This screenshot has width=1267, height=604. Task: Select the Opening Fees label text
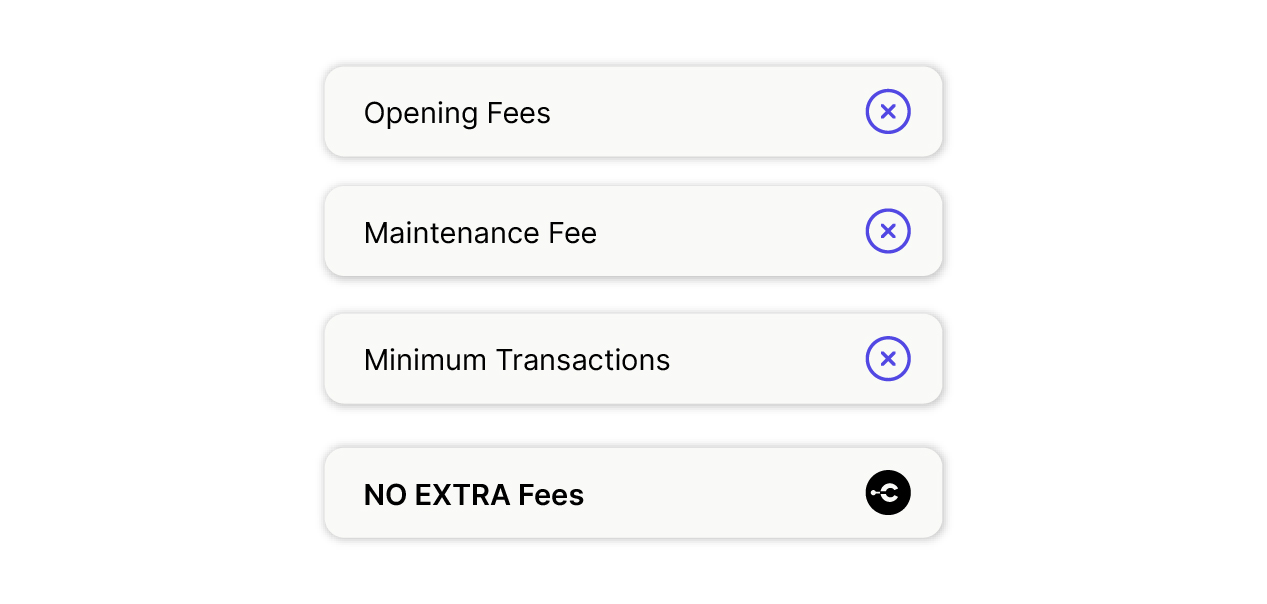[457, 113]
